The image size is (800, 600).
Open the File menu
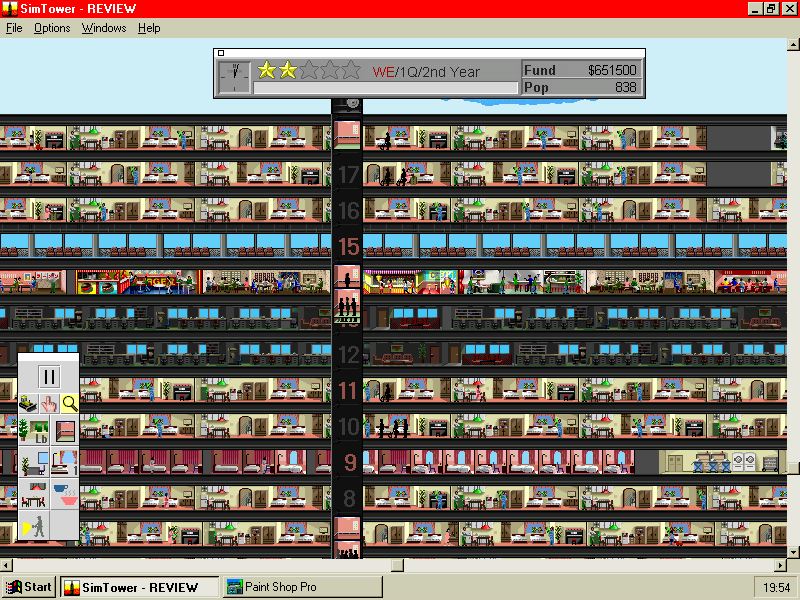pos(14,28)
